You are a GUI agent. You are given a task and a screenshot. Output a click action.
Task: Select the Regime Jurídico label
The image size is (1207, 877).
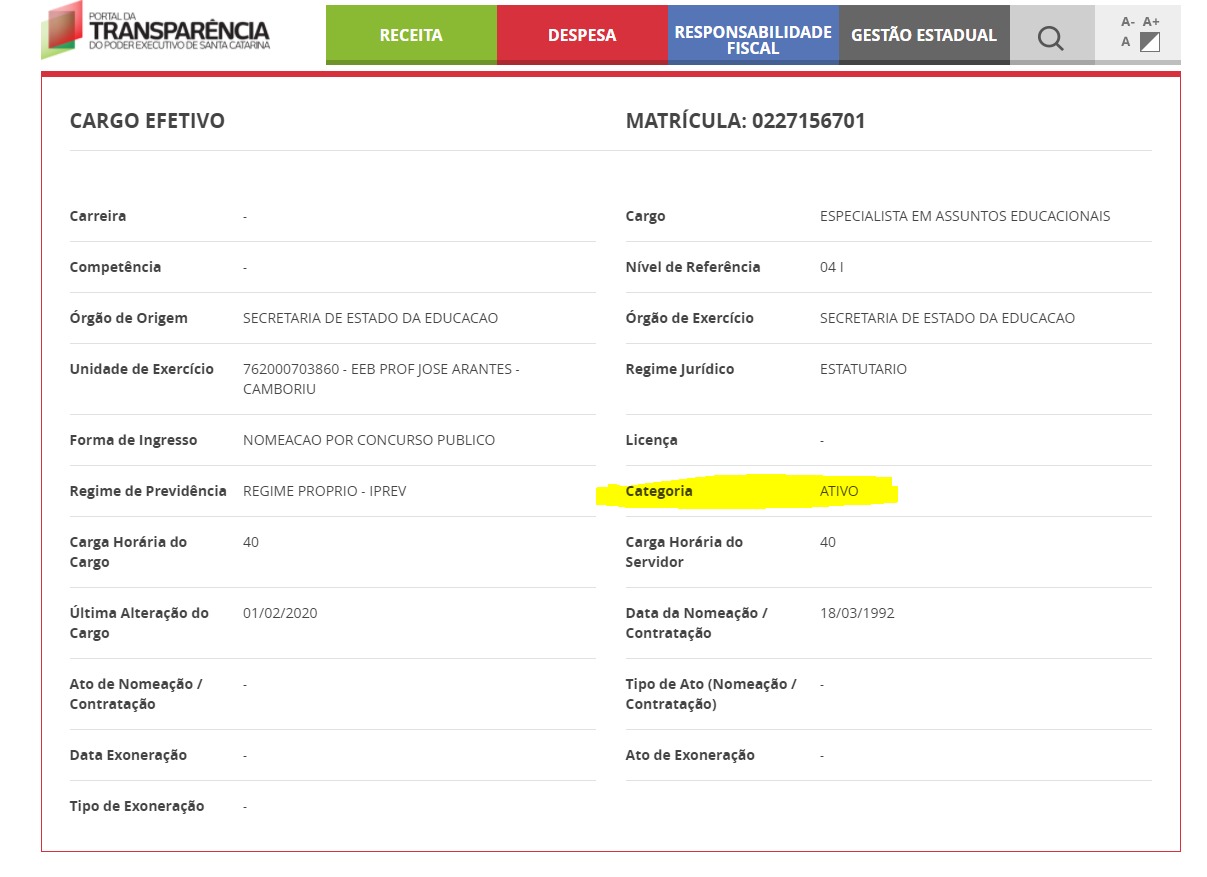pos(680,369)
